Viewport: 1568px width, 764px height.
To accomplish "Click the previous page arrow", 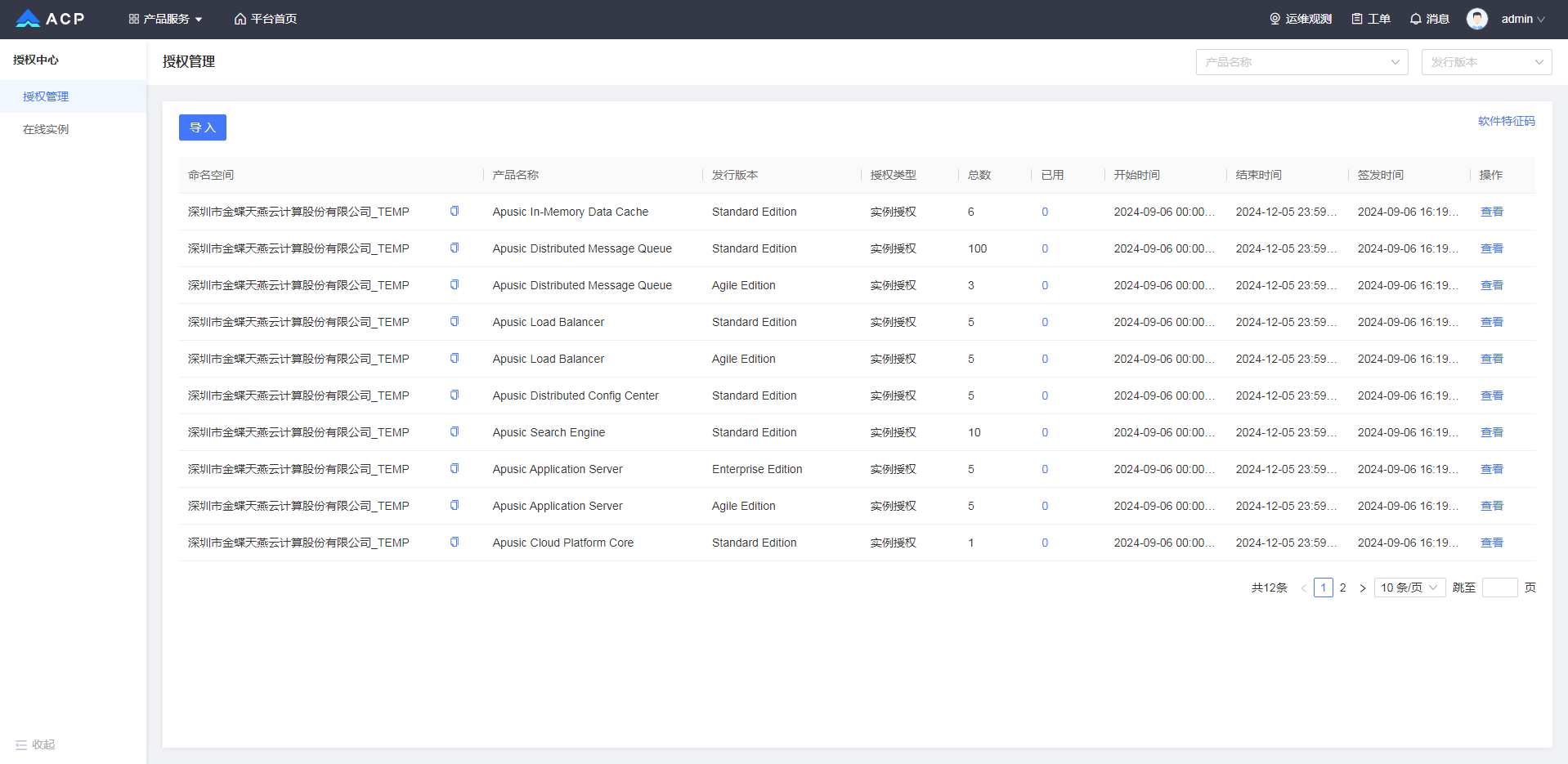I will (1303, 588).
